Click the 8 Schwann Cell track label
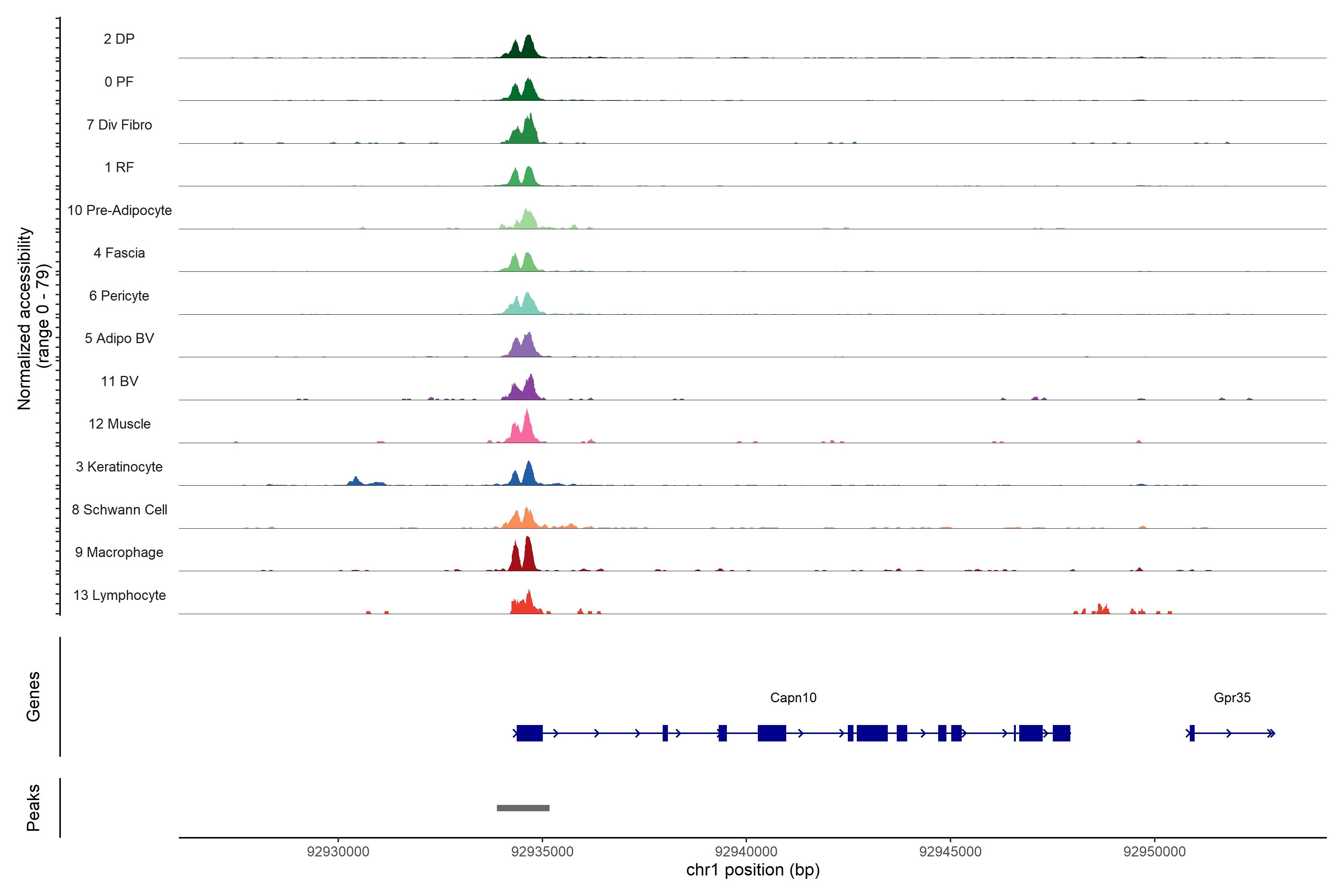Viewport: 1344px width, 896px height. (x=119, y=510)
